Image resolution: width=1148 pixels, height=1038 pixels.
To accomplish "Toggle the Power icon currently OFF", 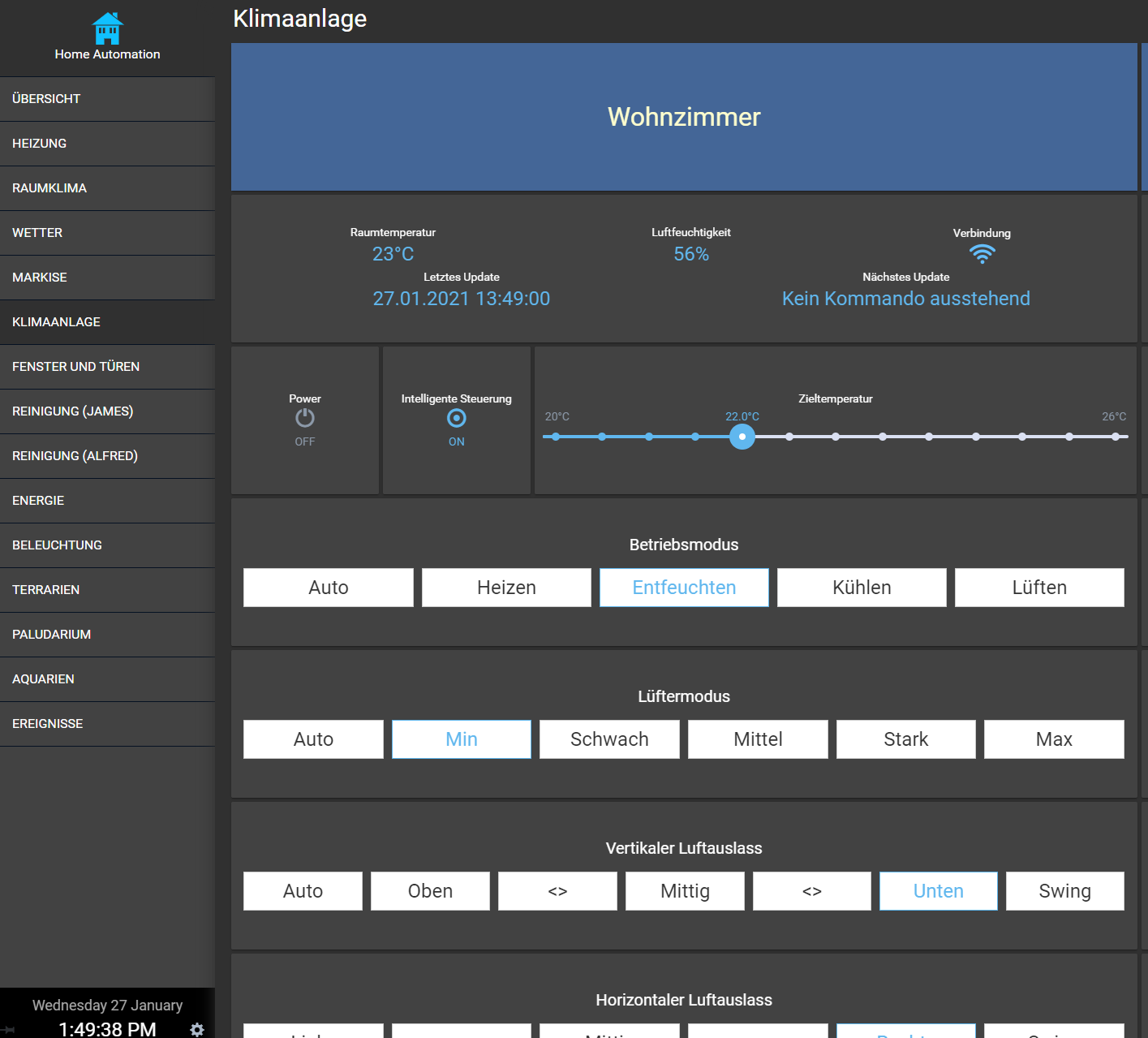I will pyautogui.click(x=305, y=418).
